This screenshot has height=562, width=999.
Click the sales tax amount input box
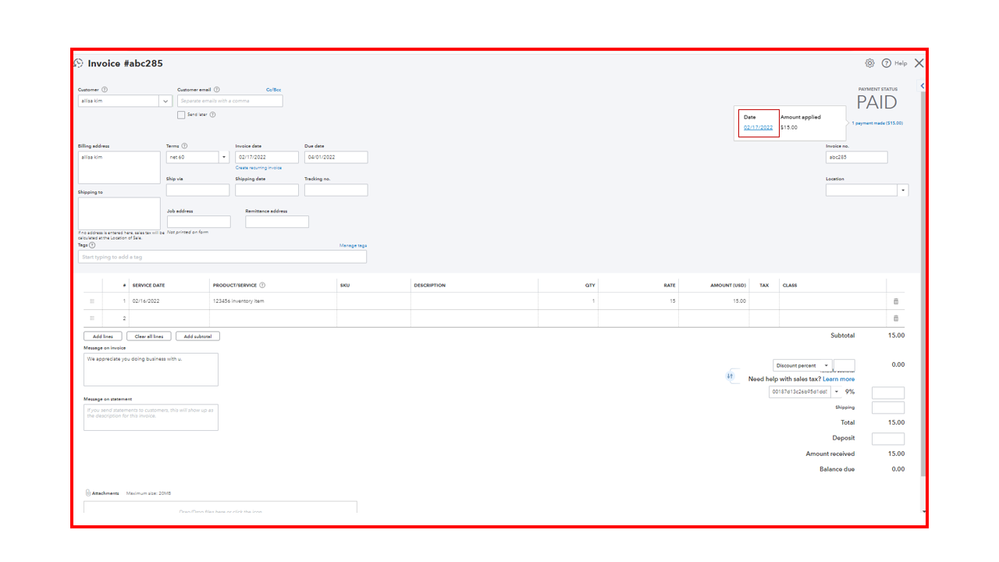[x=888, y=393]
